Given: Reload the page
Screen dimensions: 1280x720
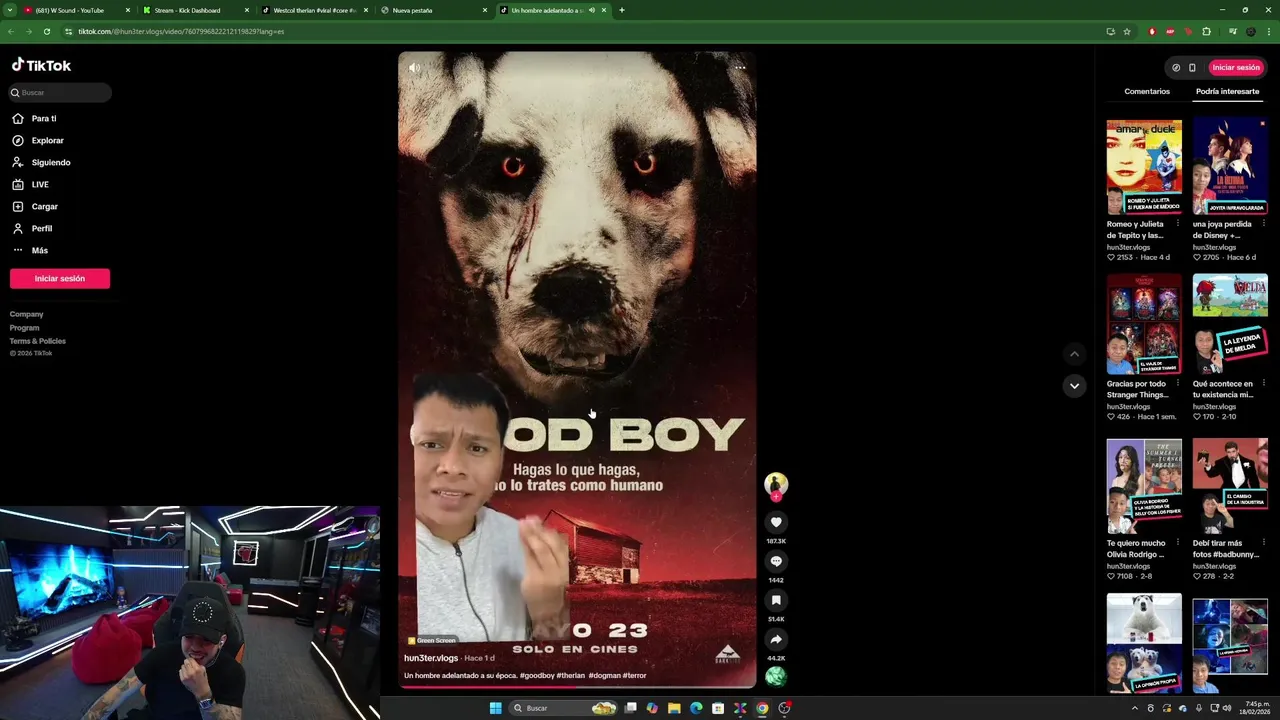Looking at the screenshot, I should click(46, 31).
